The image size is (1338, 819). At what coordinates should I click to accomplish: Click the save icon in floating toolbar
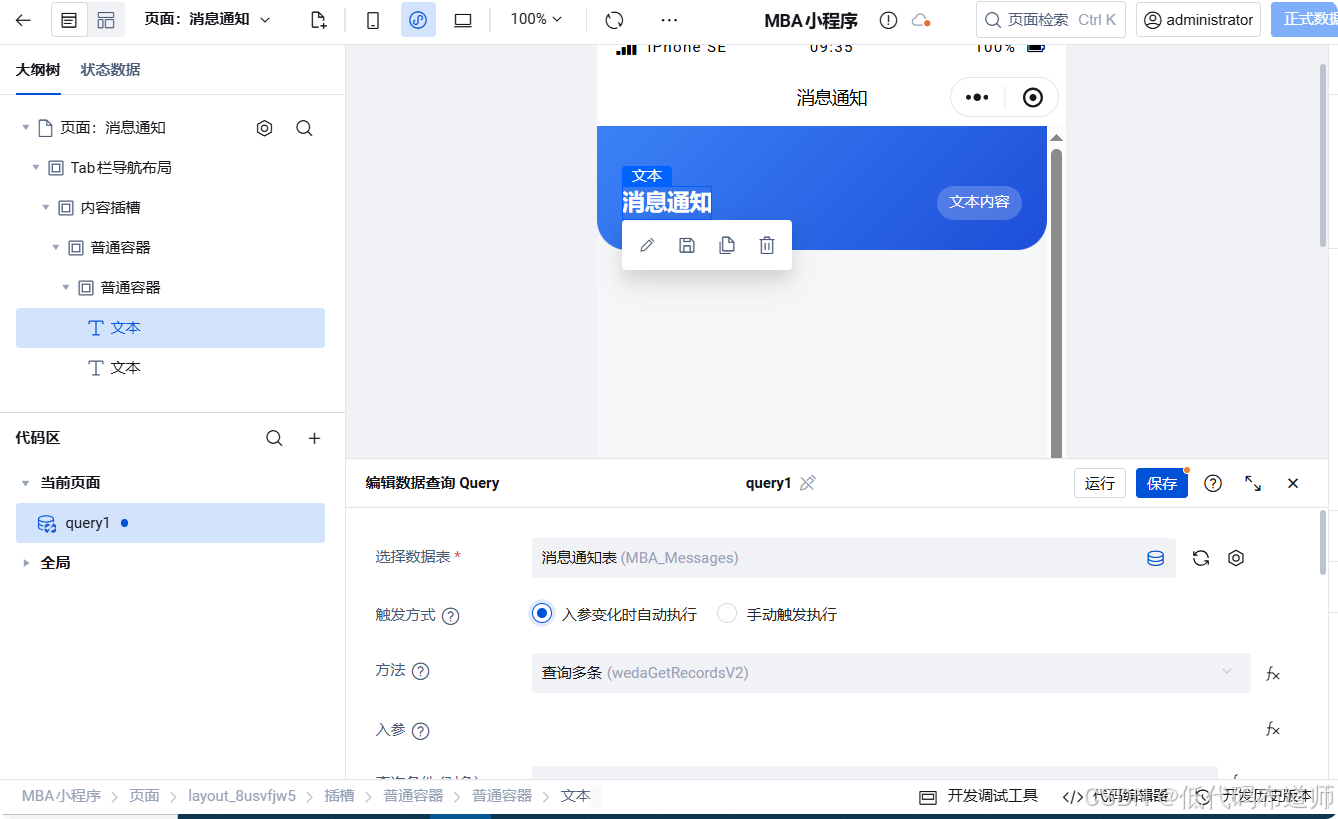687,245
